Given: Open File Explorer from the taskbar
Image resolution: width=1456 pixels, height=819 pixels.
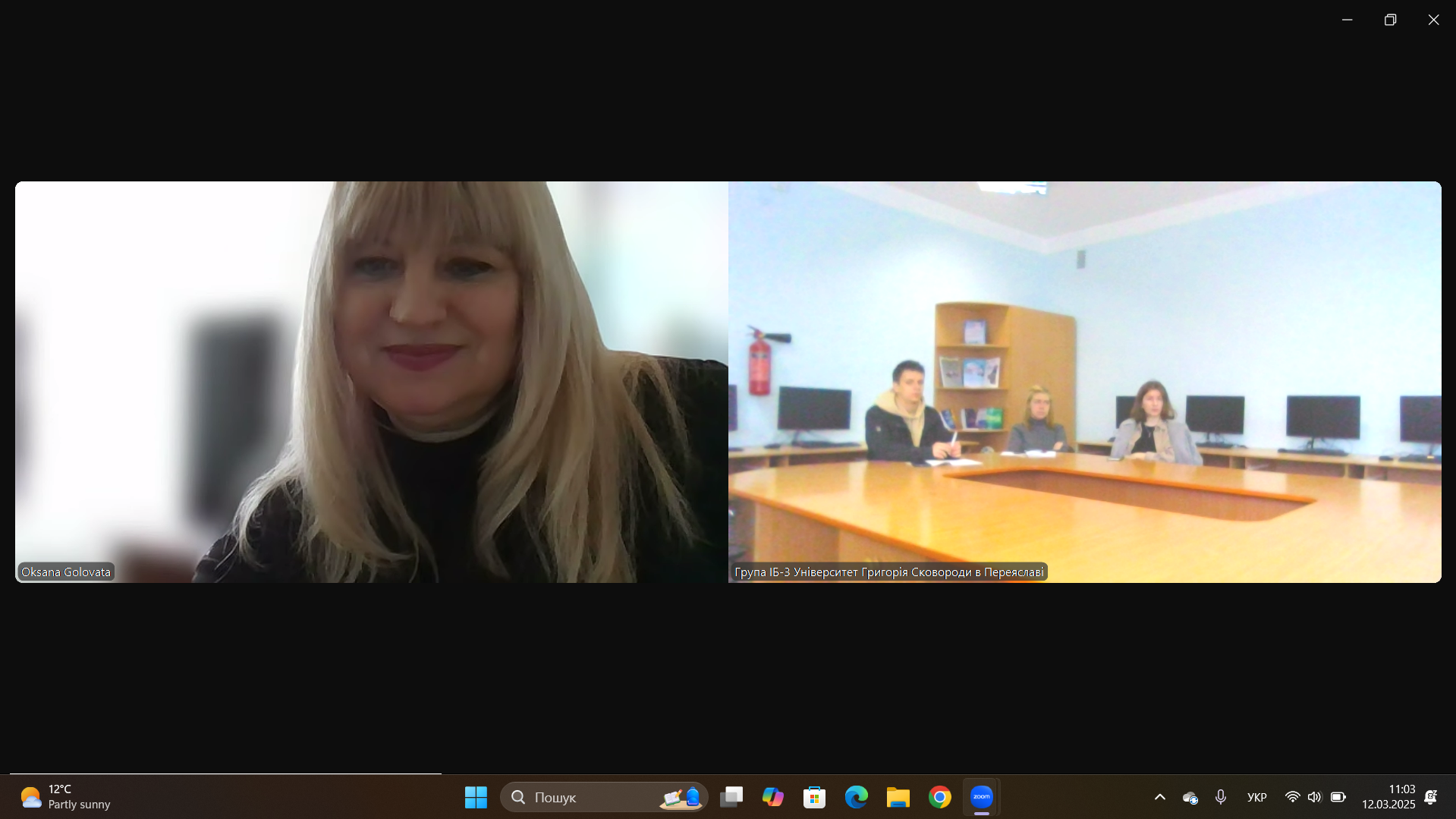Looking at the screenshot, I should pos(898,797).
